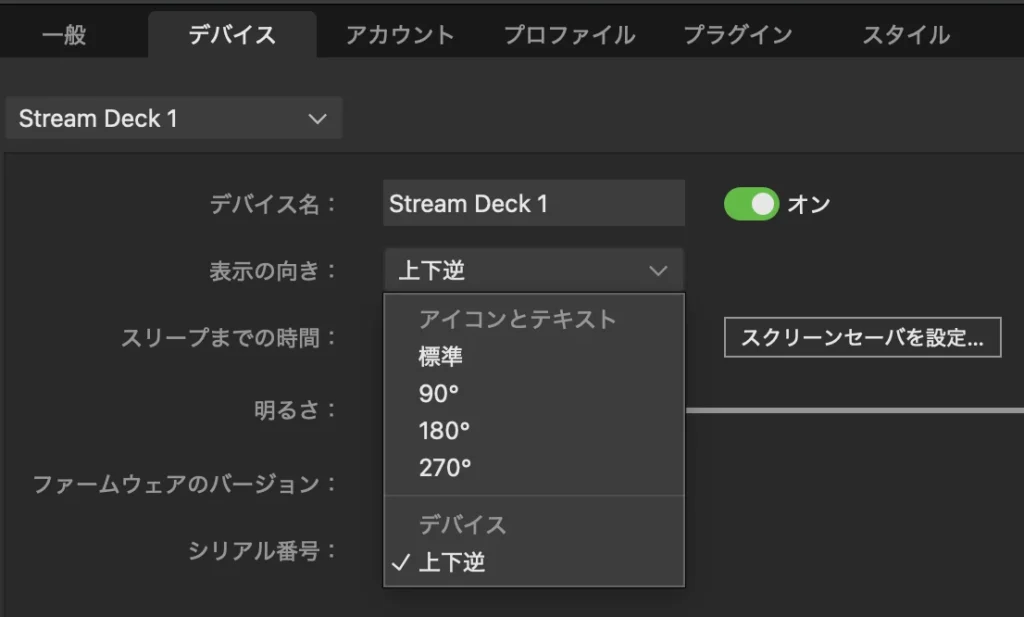Toggle the green オン switch off
1024x617 pixels.
[751, 204]
